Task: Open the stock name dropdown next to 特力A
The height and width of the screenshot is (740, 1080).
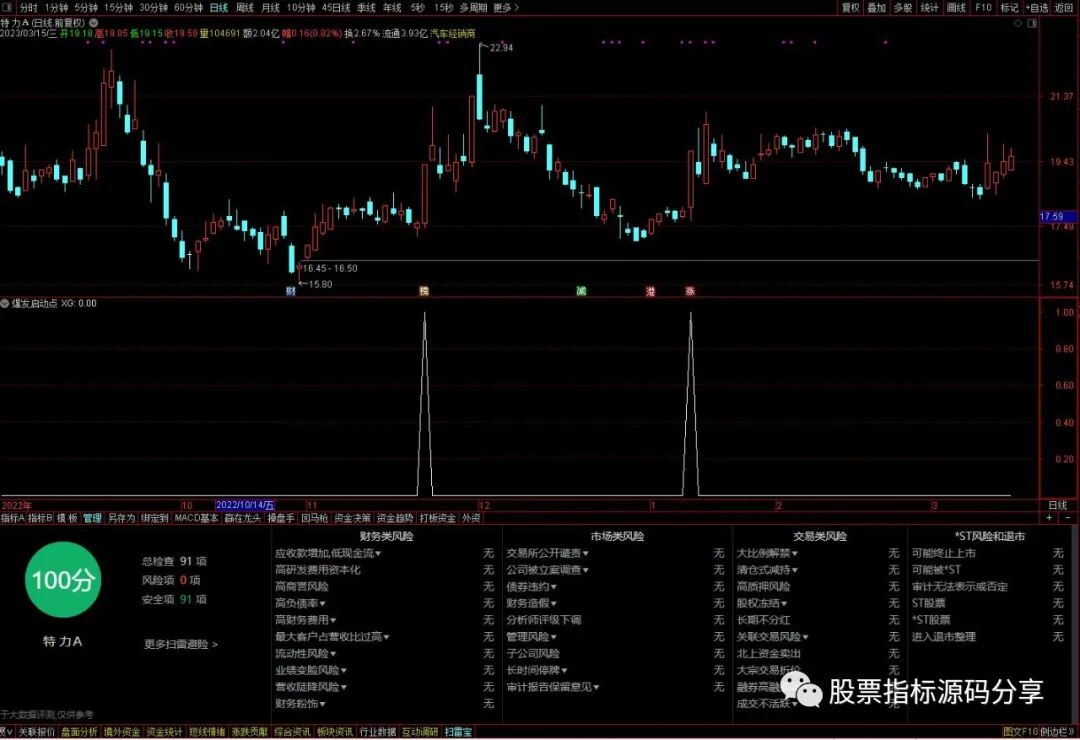Action: (94, 23)
